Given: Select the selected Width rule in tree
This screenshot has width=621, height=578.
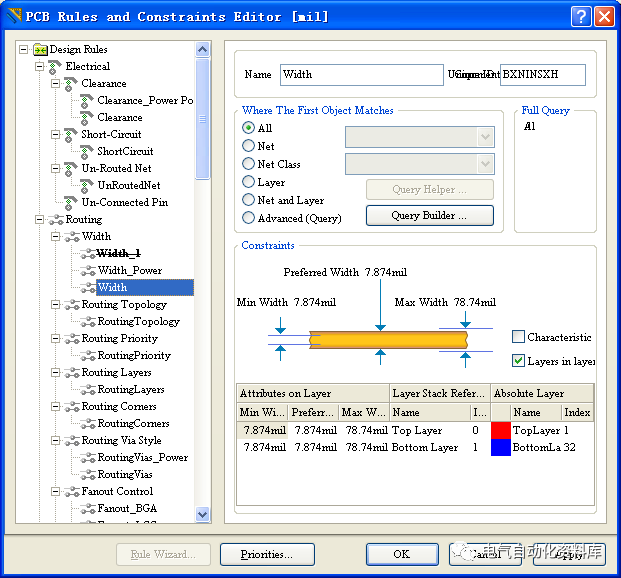Looking at the screenshot, I should [145, 288].
